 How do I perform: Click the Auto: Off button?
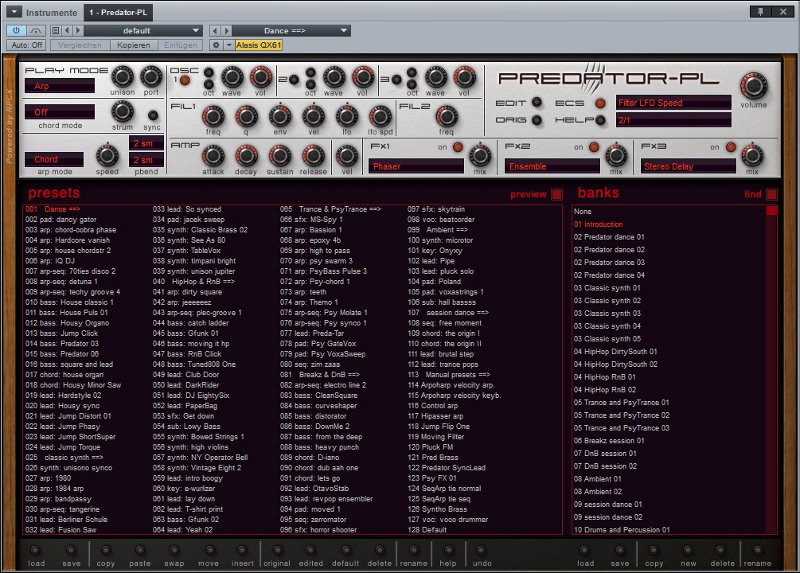(x=27, y=45)
